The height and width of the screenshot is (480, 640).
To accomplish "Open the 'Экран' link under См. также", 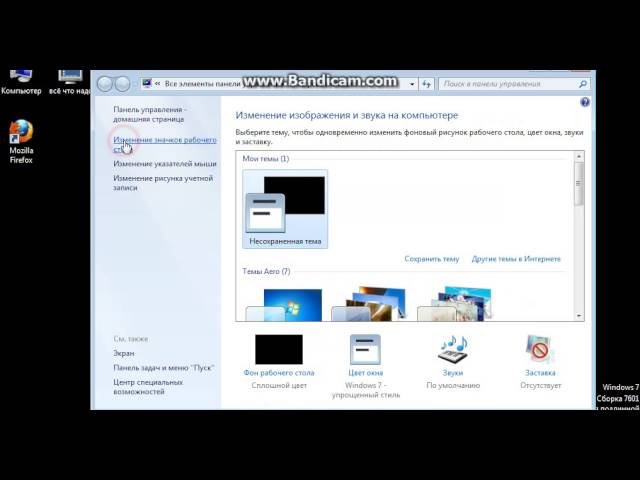I will (124, 353).
